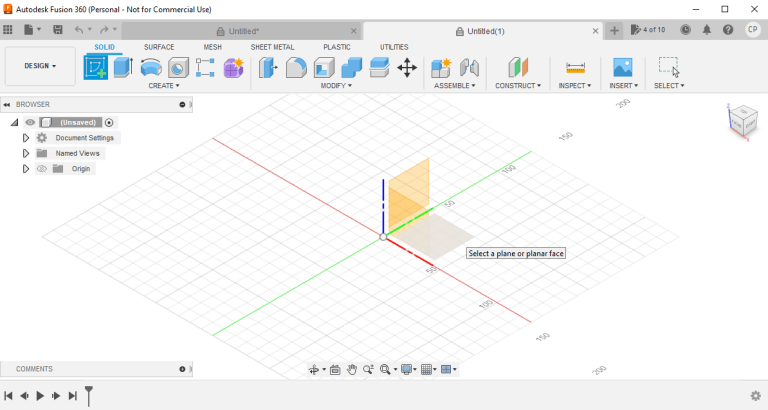Select the window selection tool
This screenshot has width=768, height=410.
coord(669,67)
